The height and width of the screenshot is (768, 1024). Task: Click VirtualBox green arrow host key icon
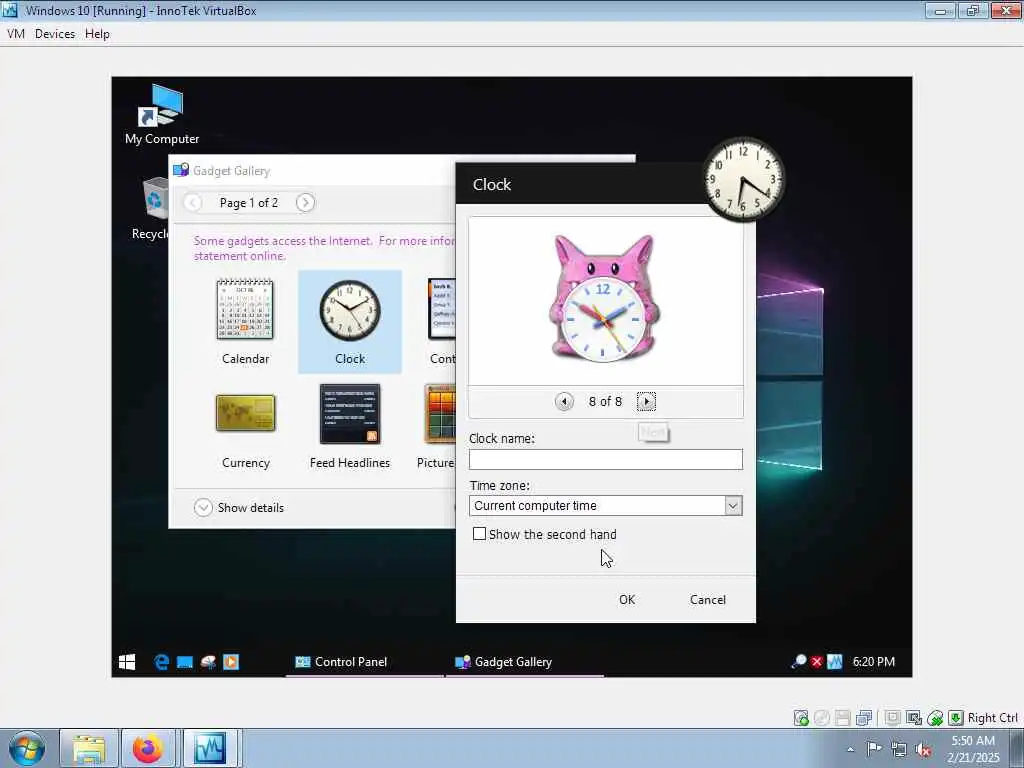click(x=955, y=718)
